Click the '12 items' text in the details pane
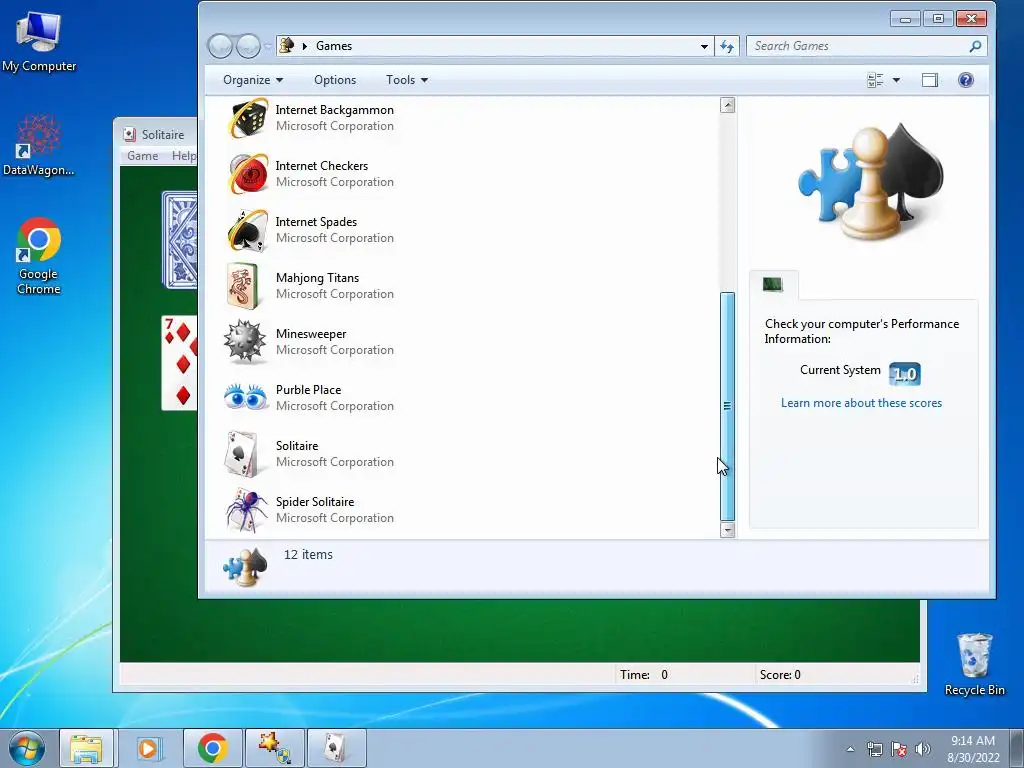The height and width of the screenshot is (768, 1024). click(308, 554)
